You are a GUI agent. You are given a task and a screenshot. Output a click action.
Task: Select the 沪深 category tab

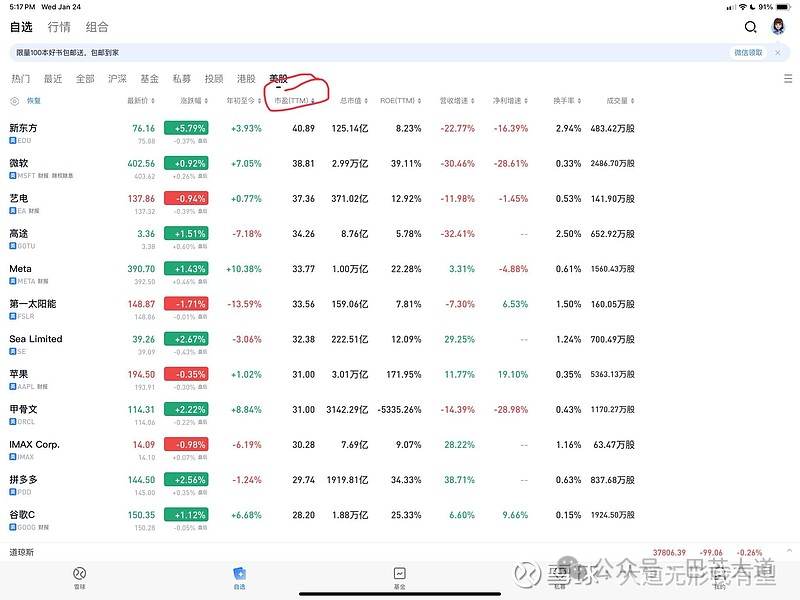(117, 79)
